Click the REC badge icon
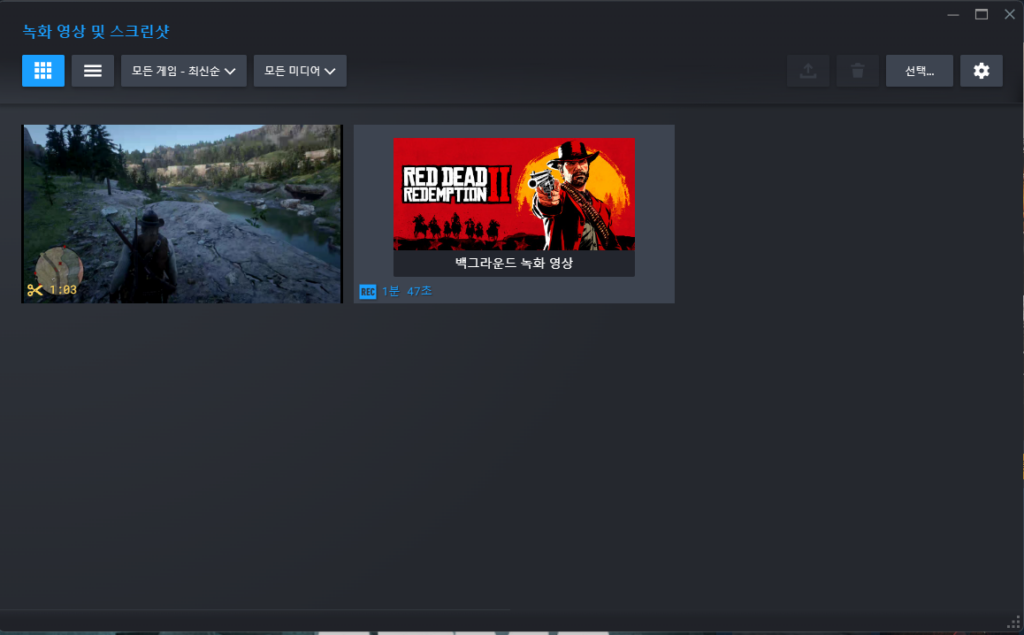 coord(367,291)
